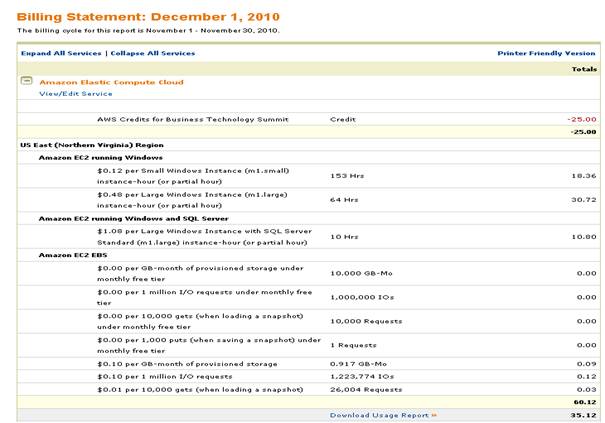Click the free tier I/O requests description
This screenshot has height=423, width=605.
[x=204, y=297]
